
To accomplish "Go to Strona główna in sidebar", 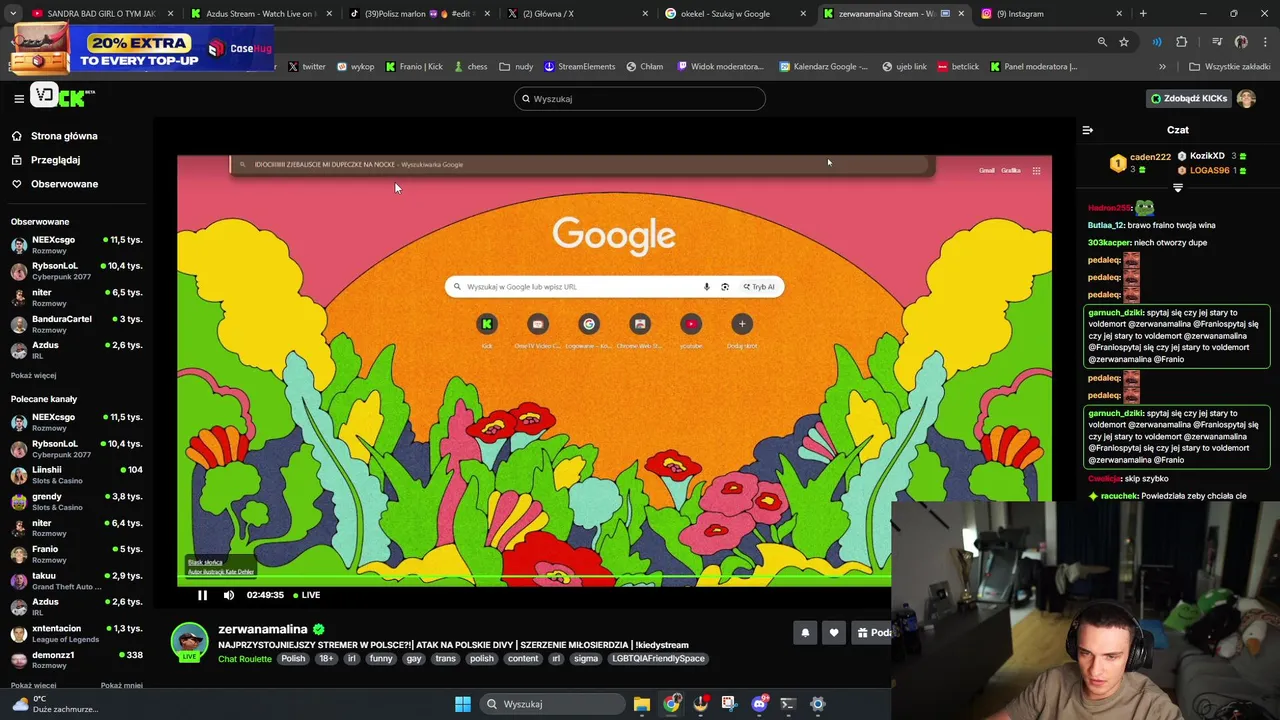I will pos(64,136).
